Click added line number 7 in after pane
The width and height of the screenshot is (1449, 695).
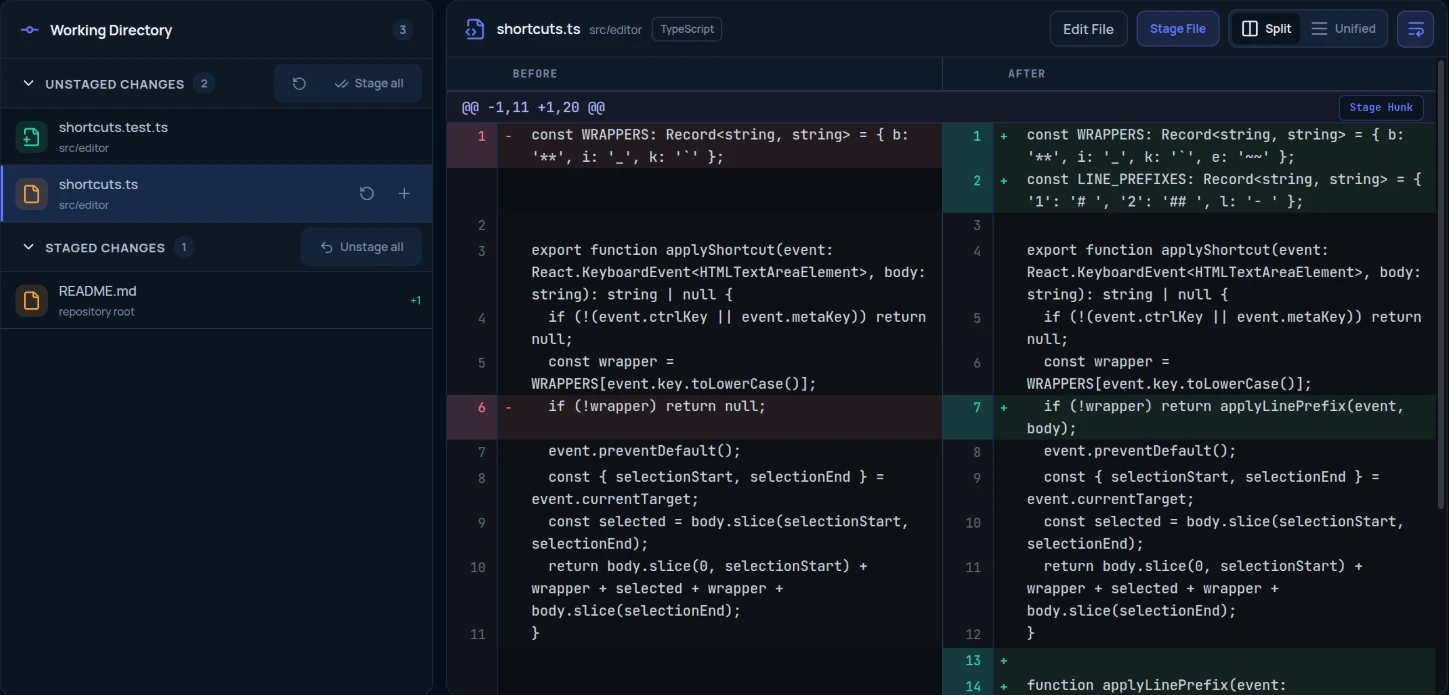[x=977, y=407]
